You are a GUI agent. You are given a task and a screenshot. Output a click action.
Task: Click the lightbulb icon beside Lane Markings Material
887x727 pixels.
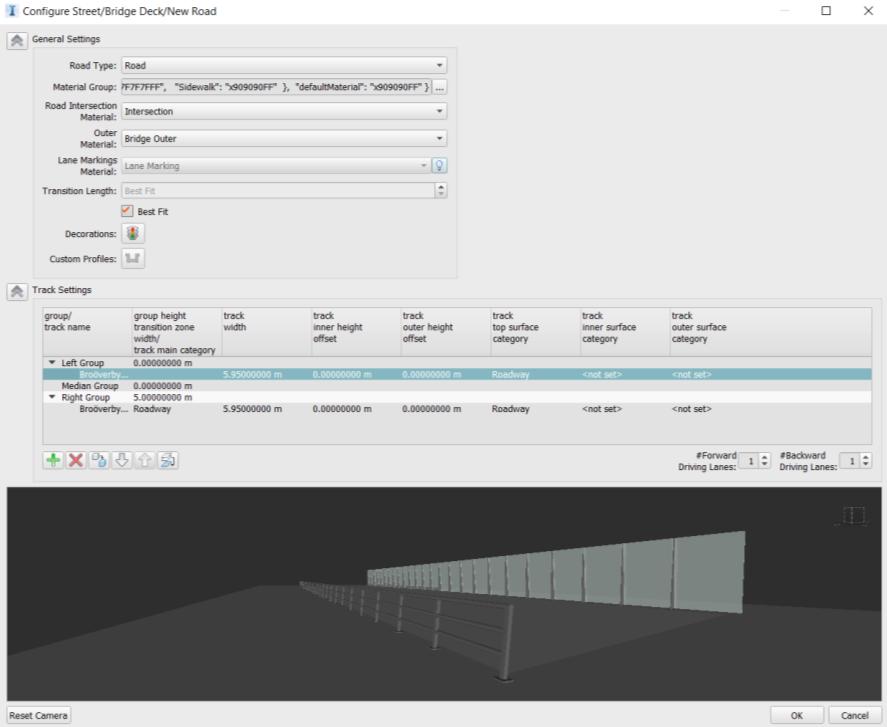[x=439, y=166]
